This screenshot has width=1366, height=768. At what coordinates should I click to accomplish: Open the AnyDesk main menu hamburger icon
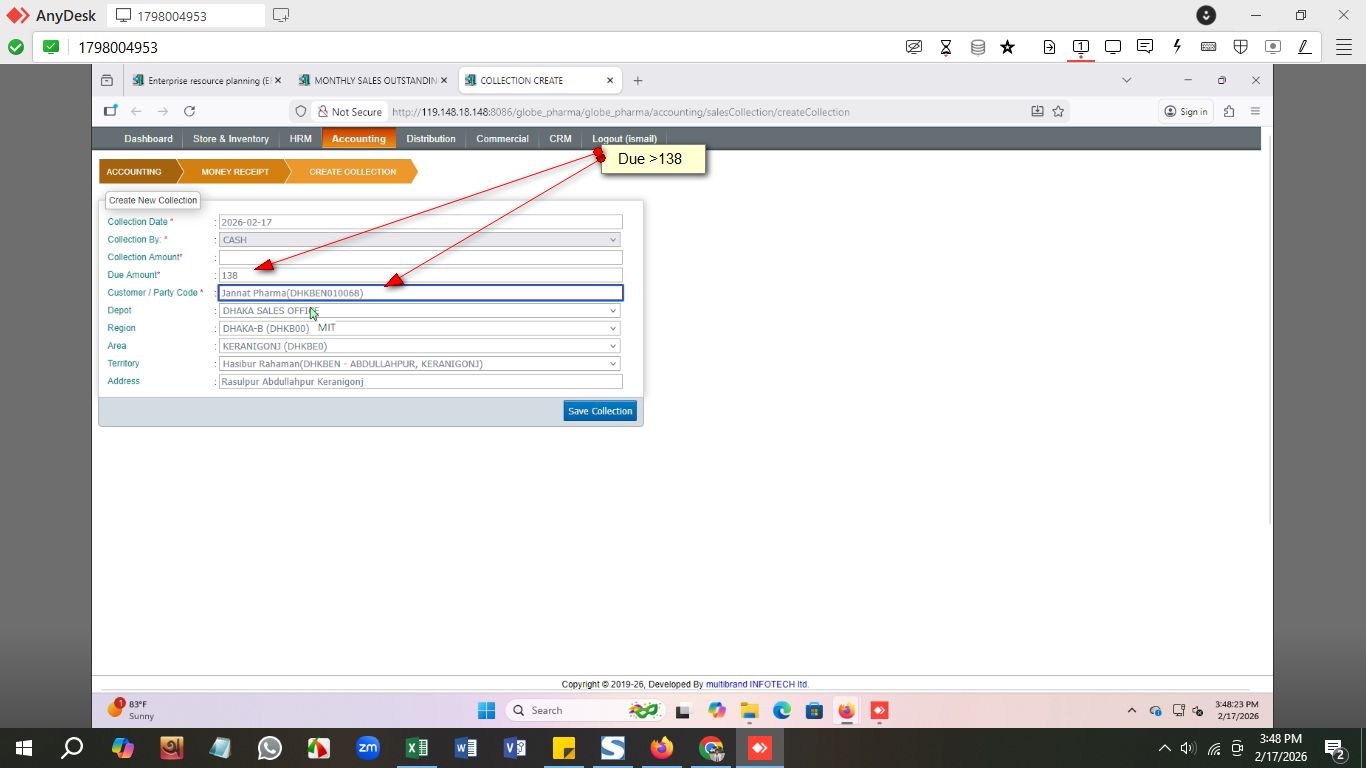1344,47
